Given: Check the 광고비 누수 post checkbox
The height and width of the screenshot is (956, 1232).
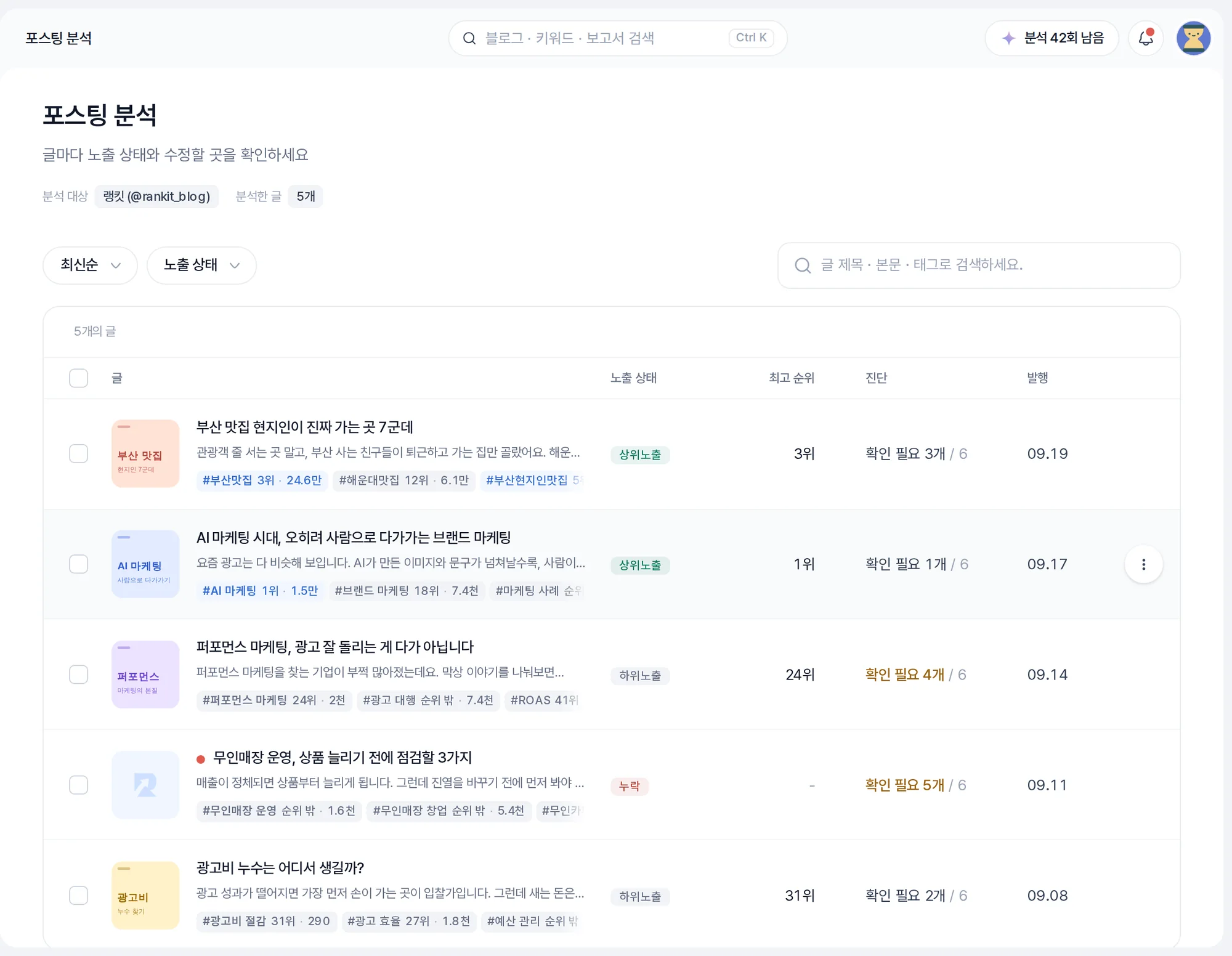Looking at the screenshot, I should [78, 895].
